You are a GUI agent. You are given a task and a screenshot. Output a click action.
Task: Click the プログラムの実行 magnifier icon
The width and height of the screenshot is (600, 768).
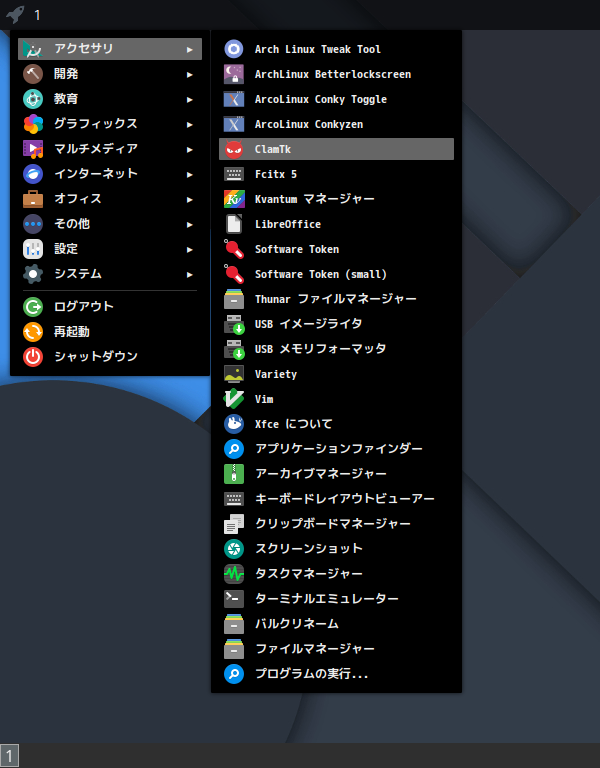coord(234,673)
